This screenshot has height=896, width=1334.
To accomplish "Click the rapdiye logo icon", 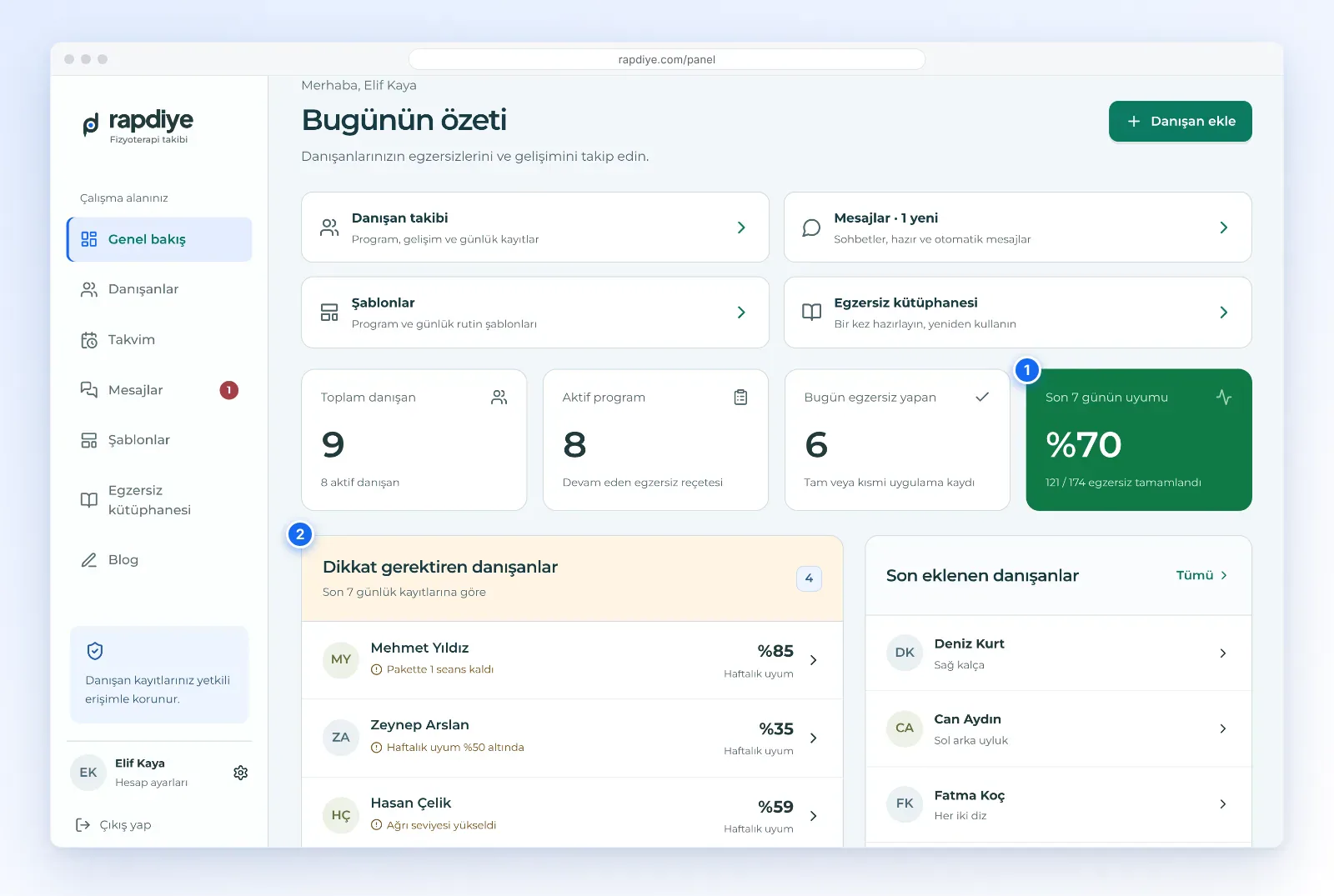I will point(90,125).
